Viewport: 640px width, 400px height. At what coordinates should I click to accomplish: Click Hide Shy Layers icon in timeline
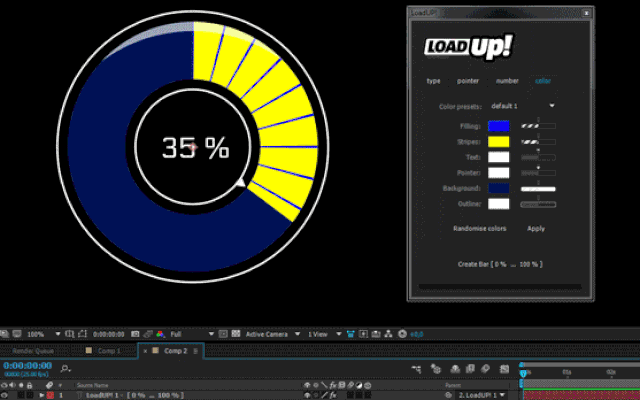(x=455, y=369)
